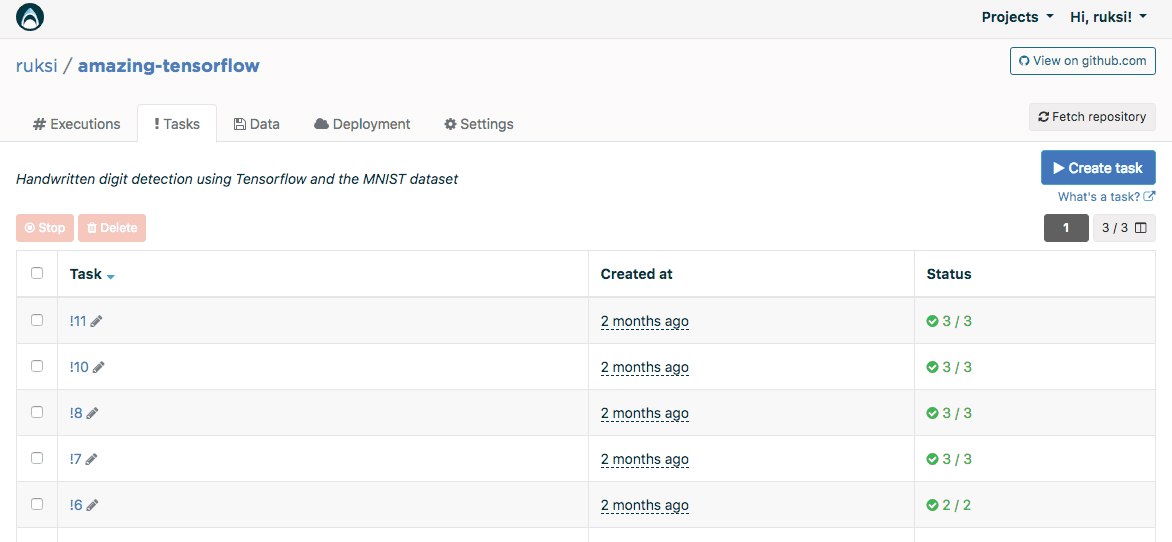
Task: Click '2 months ago' in row !7
Action: pos(644,459)
